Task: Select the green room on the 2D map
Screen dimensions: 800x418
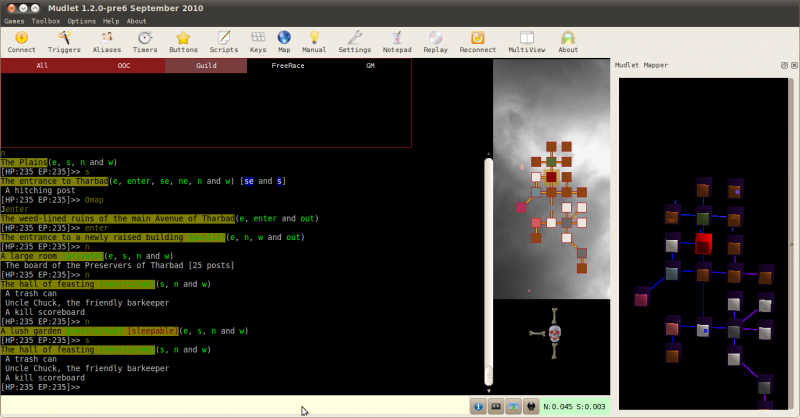Action: (x=551, y=162)
